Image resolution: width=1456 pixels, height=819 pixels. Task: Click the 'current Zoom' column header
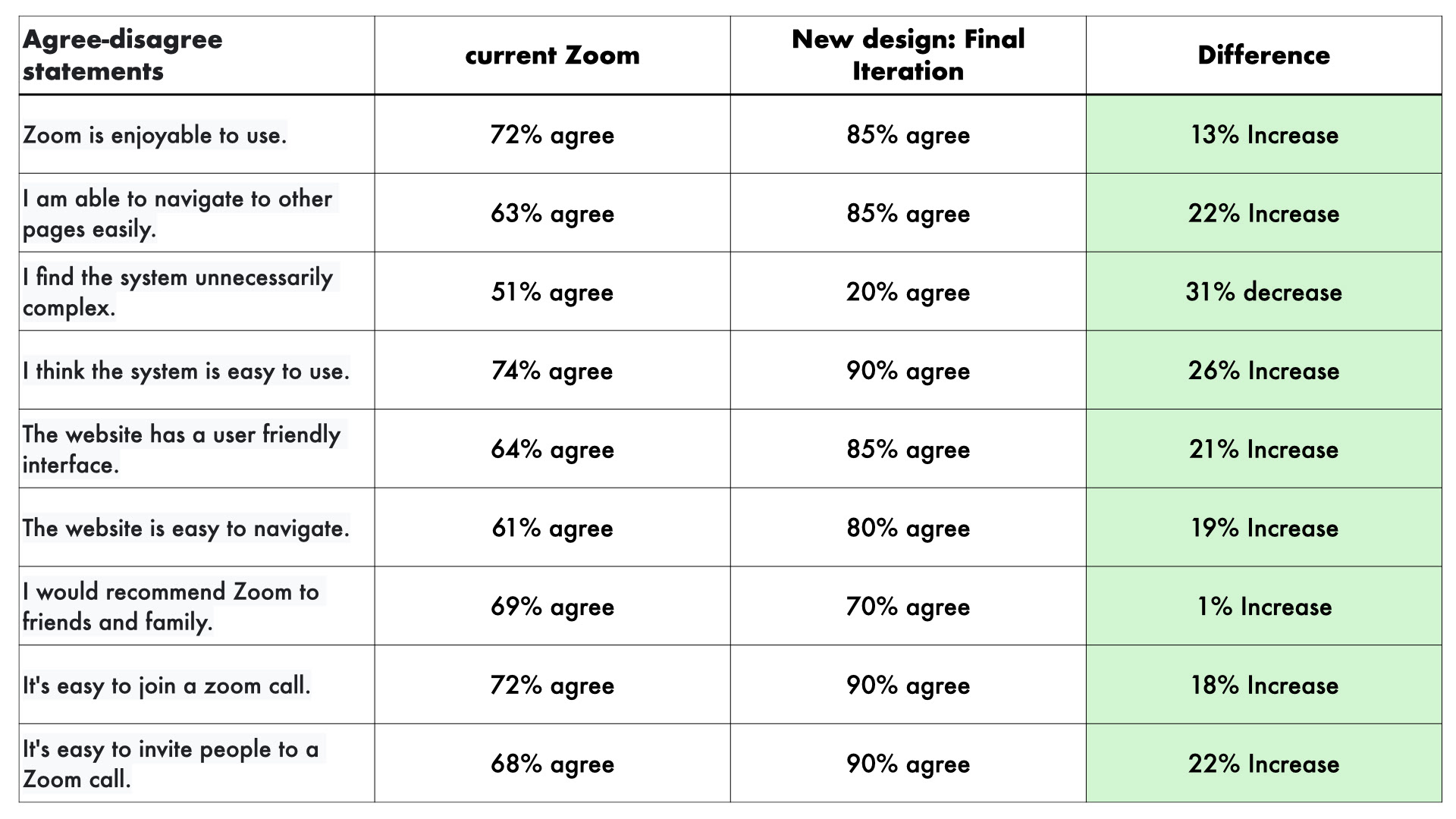[552, 55]
